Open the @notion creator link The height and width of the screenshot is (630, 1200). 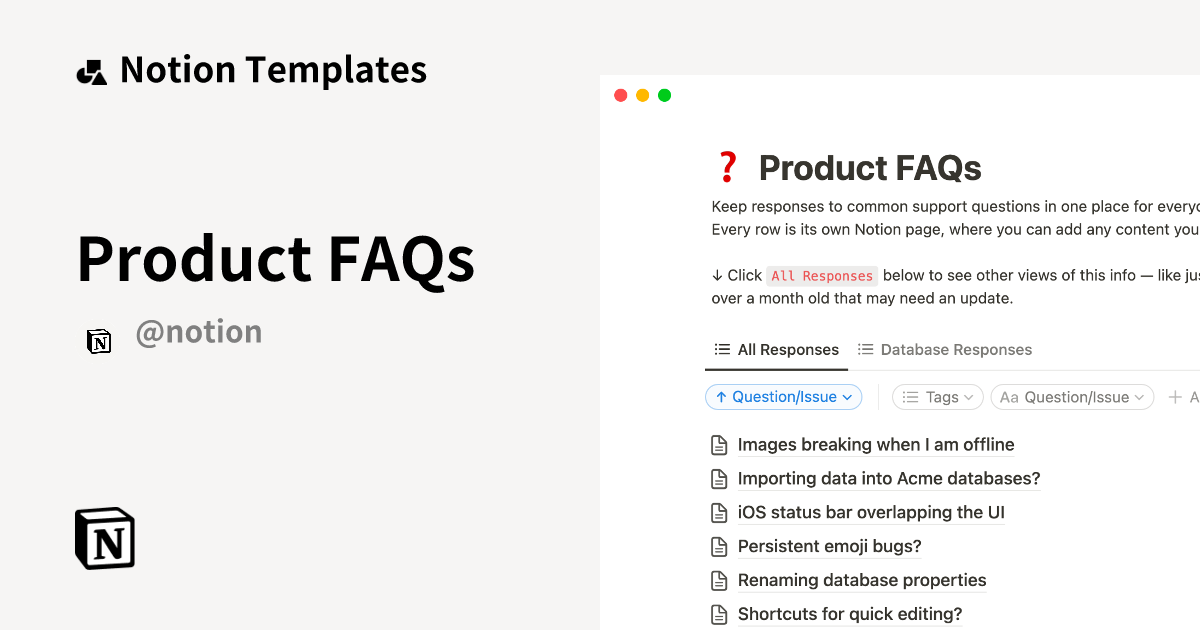(x=199, y=332)
